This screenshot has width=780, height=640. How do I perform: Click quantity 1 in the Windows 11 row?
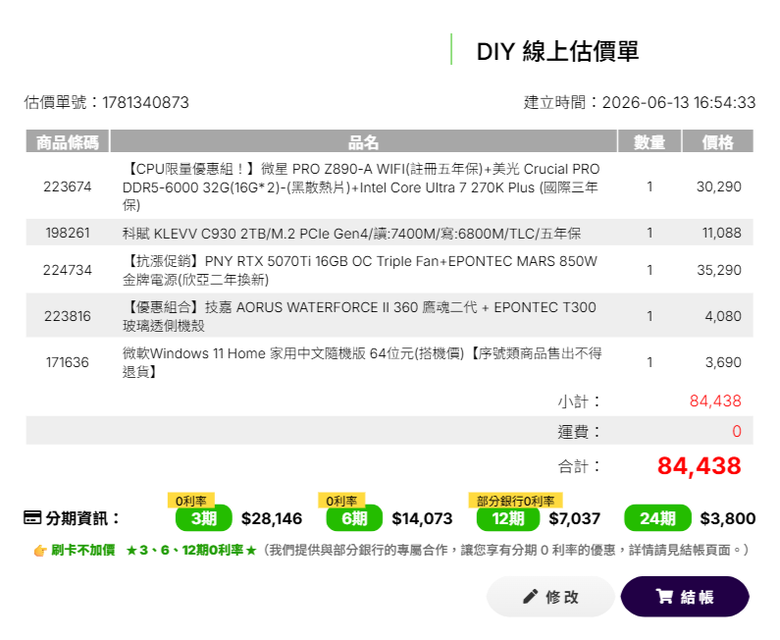coord(649,362)
